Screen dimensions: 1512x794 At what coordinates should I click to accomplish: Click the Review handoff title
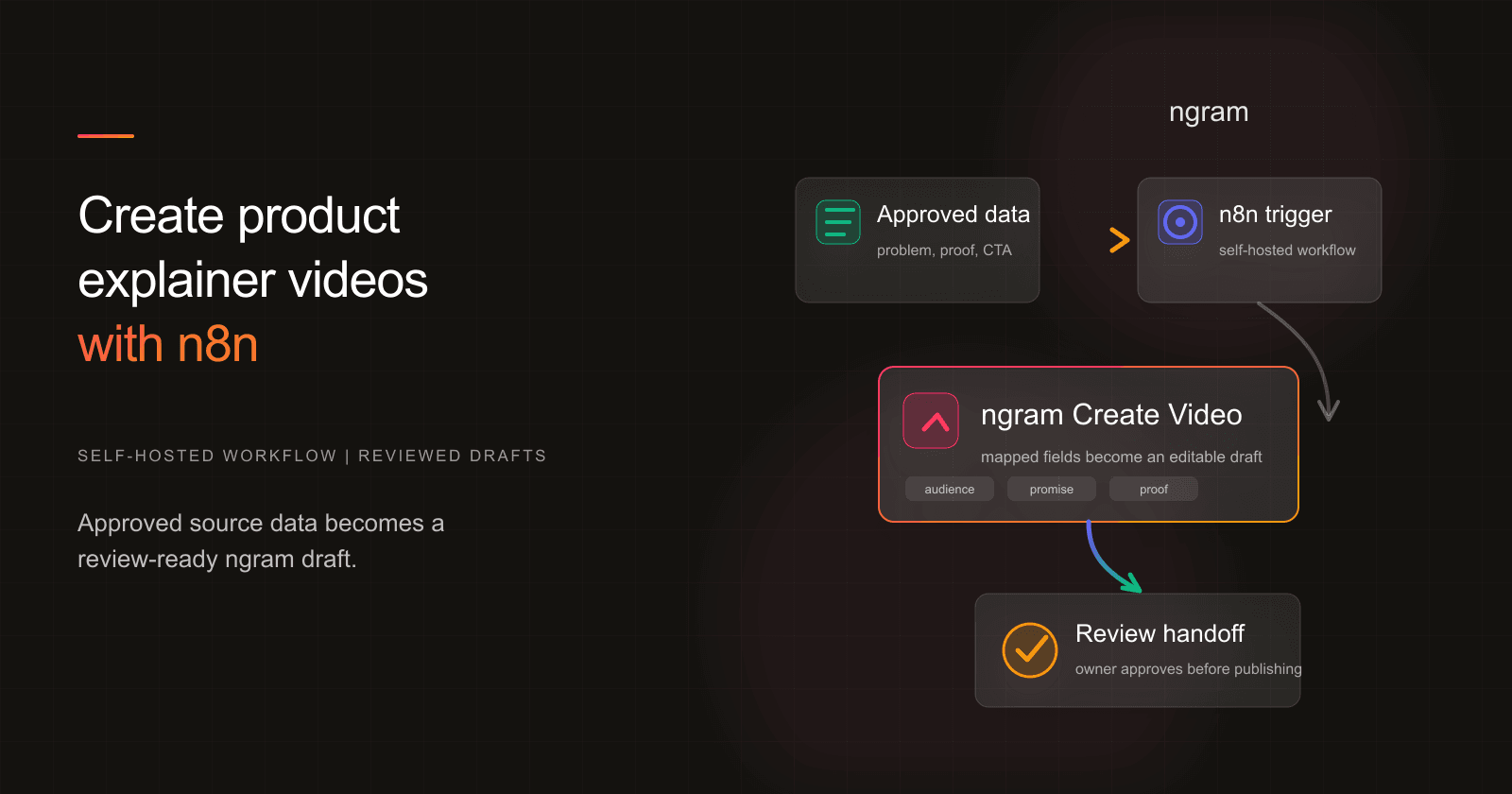pyautogui.click(x=1160, y=633)
